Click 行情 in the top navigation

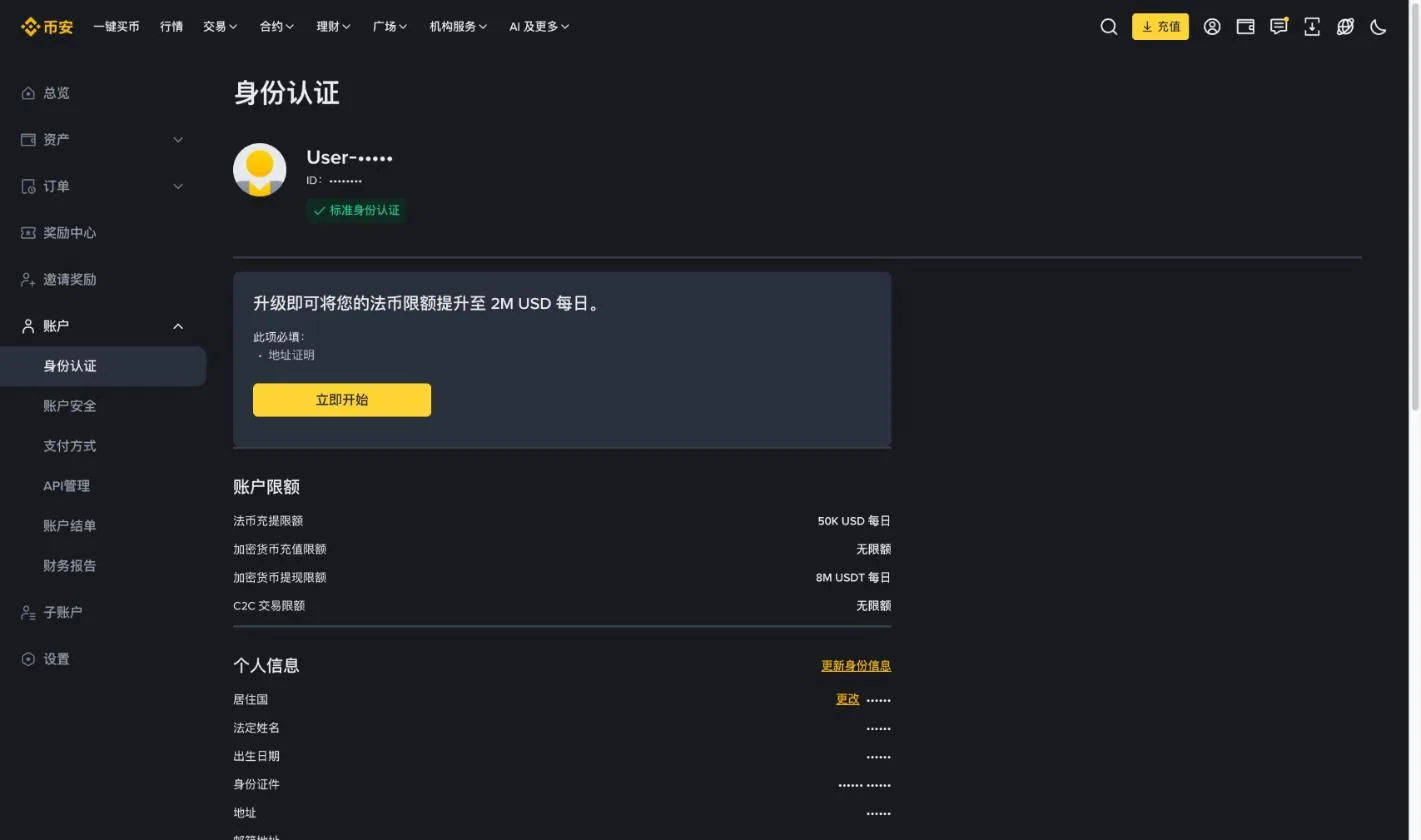click(x=171, y=27)
